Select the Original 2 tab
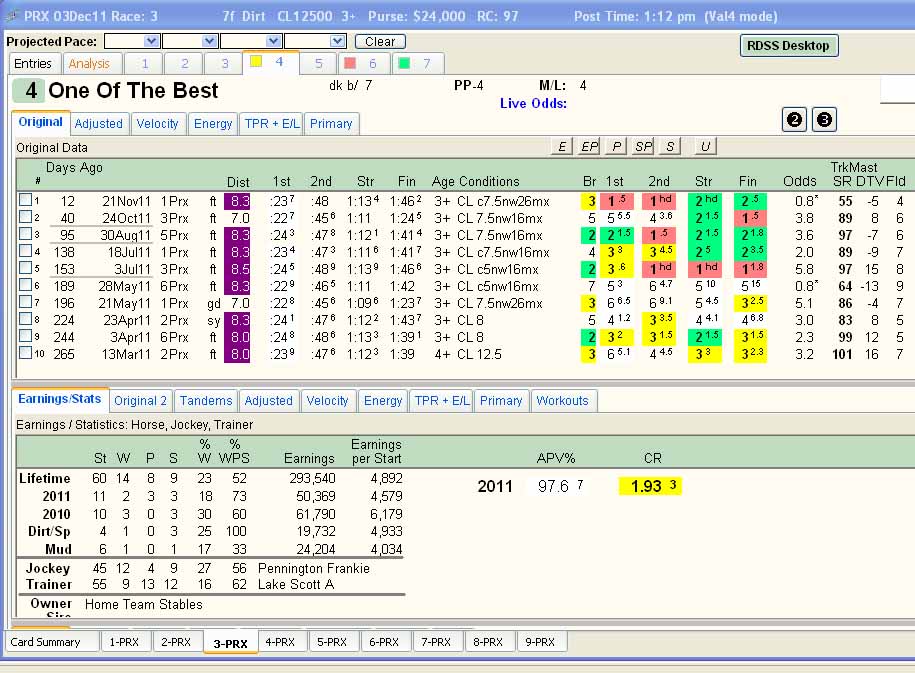This screenshot has width=915, height=673. tap(141, 401)
